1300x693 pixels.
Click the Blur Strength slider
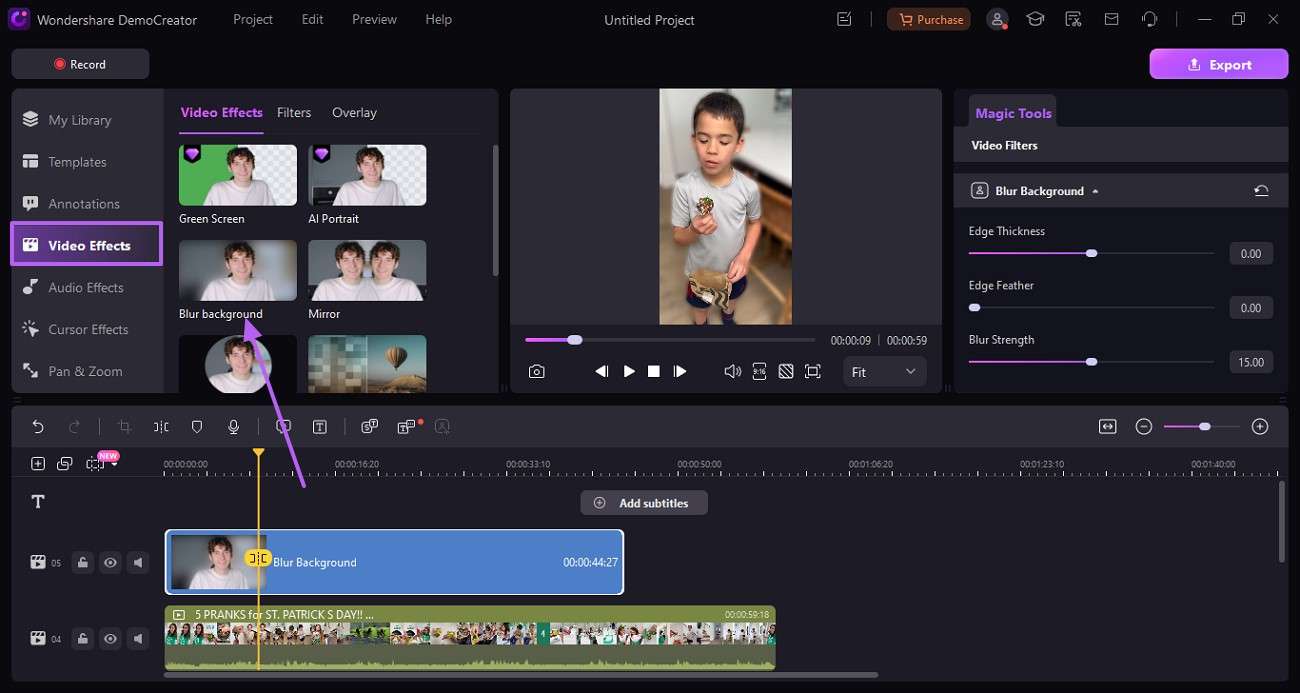pyautogui.click(x=1091, y=362)
